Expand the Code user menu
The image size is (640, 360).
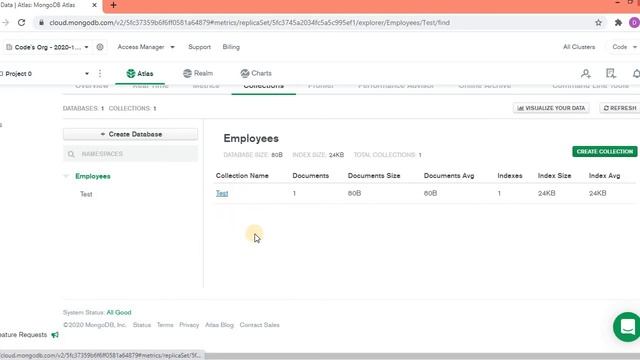pos(624,47)
